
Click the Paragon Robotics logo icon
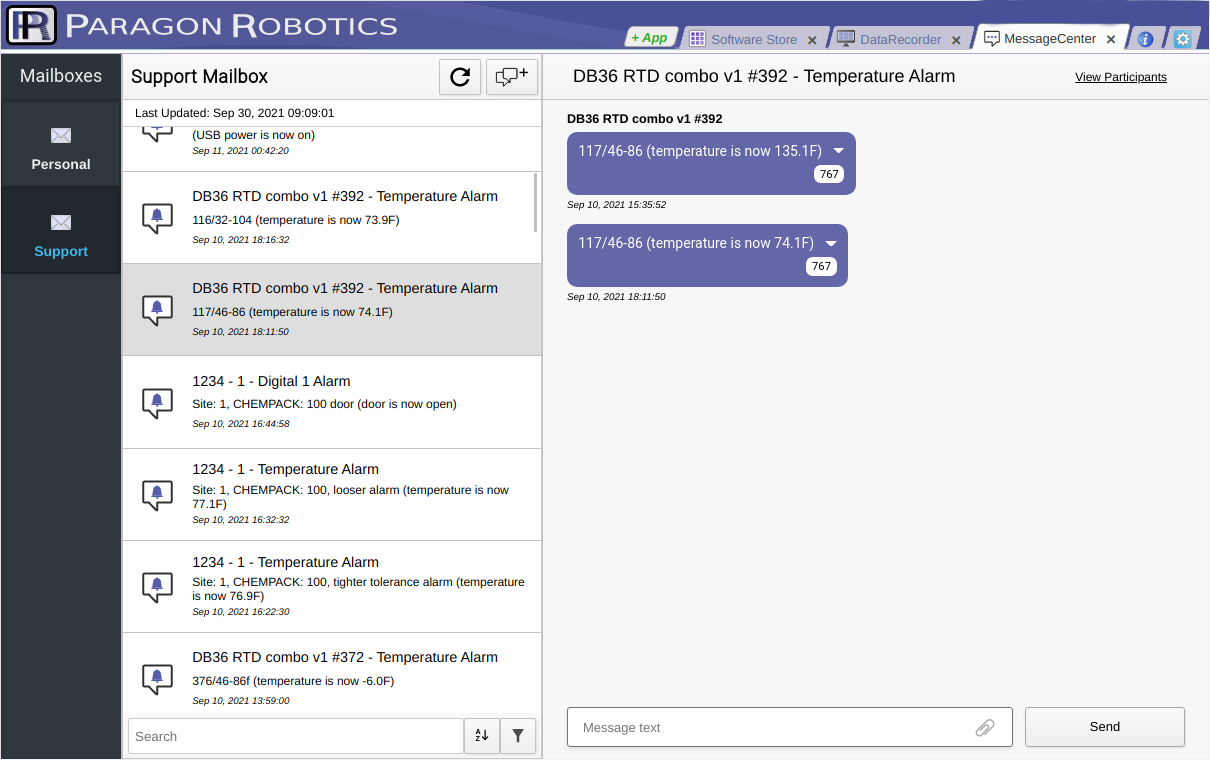[31, 24]
